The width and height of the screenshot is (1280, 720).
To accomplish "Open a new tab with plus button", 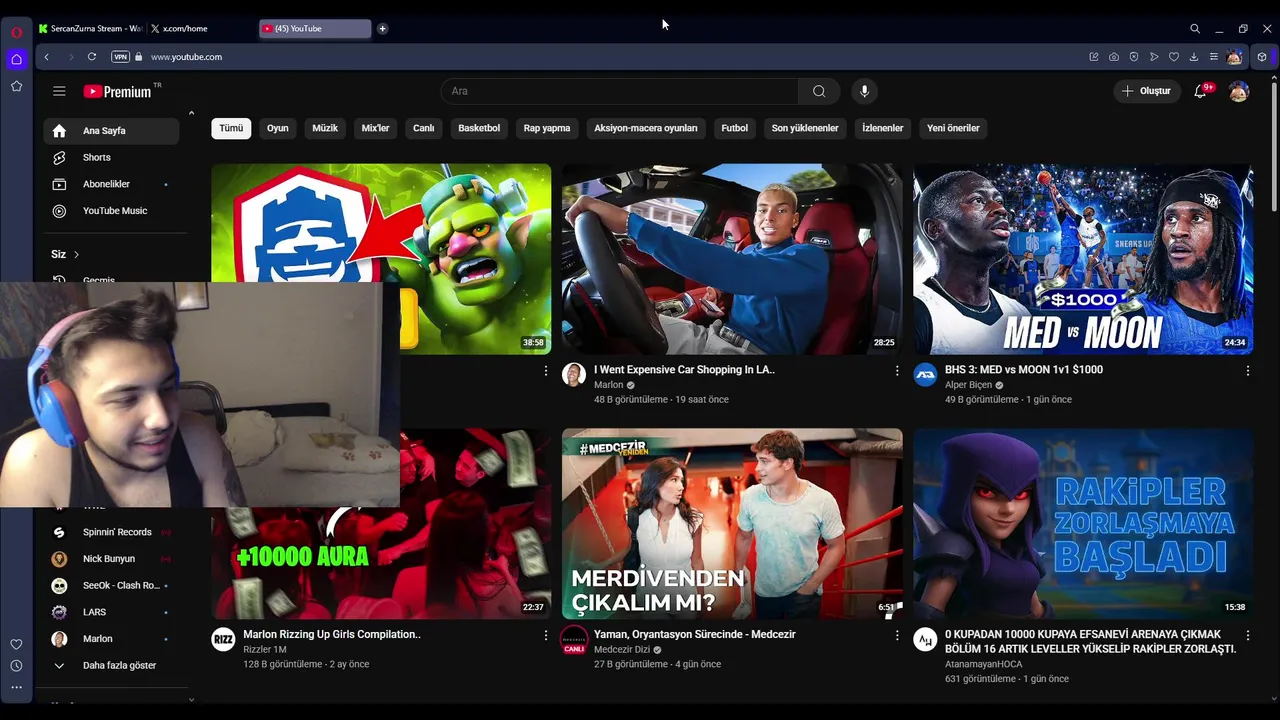I will [382, 29].
